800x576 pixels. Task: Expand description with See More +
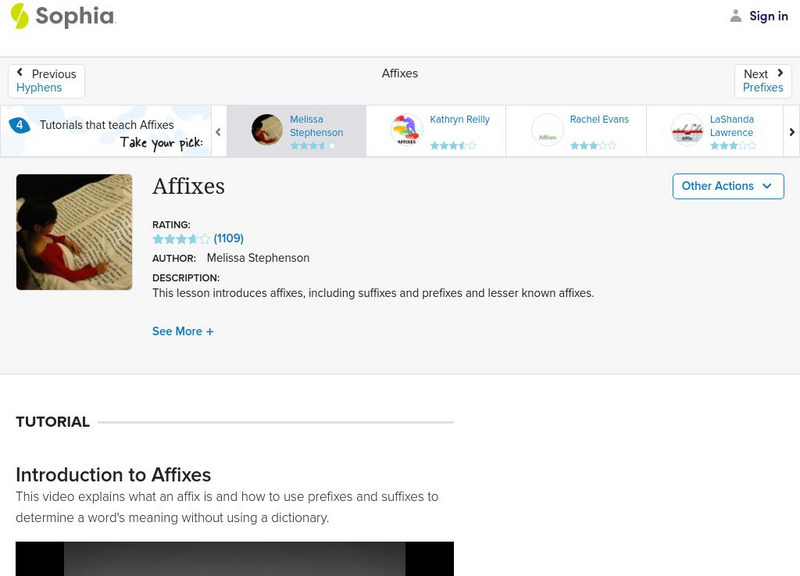click(x=183, y=331)
